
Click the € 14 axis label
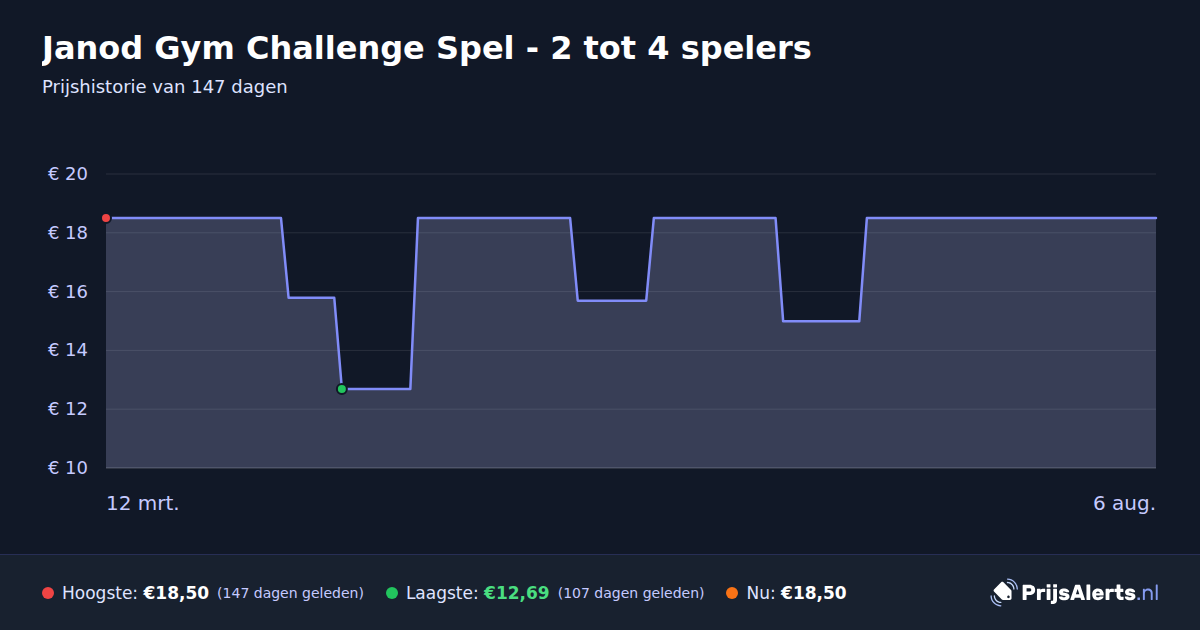pos(68,350)
